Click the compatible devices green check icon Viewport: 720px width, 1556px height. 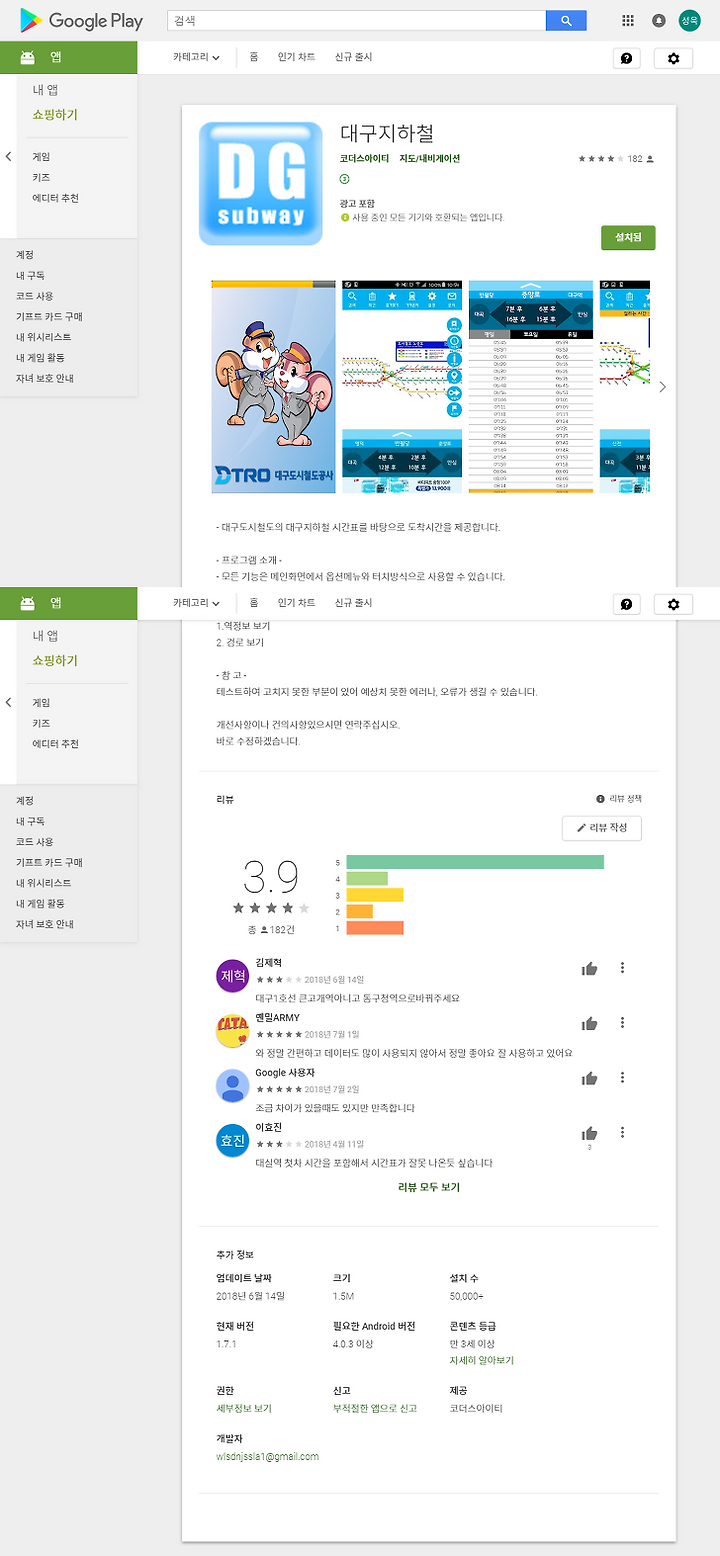(x=345, y=217)
